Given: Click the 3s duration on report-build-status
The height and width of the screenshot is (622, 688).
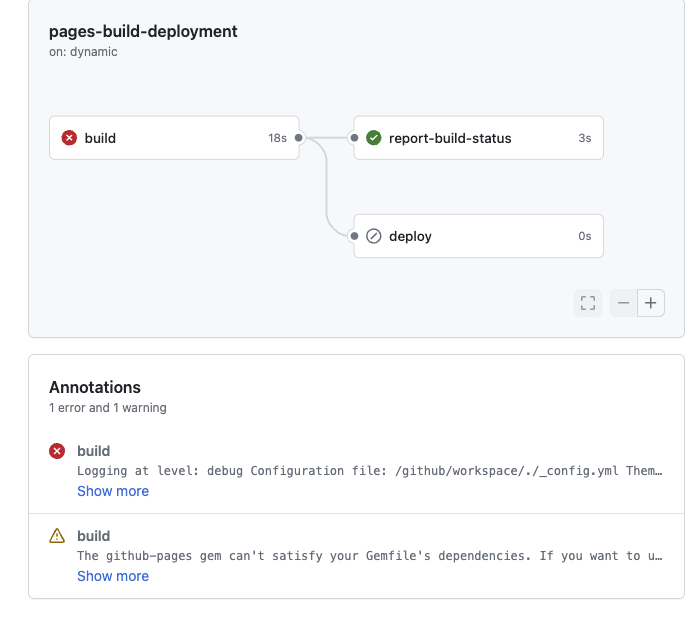Looking at the screenshot, I should point(584,138).
